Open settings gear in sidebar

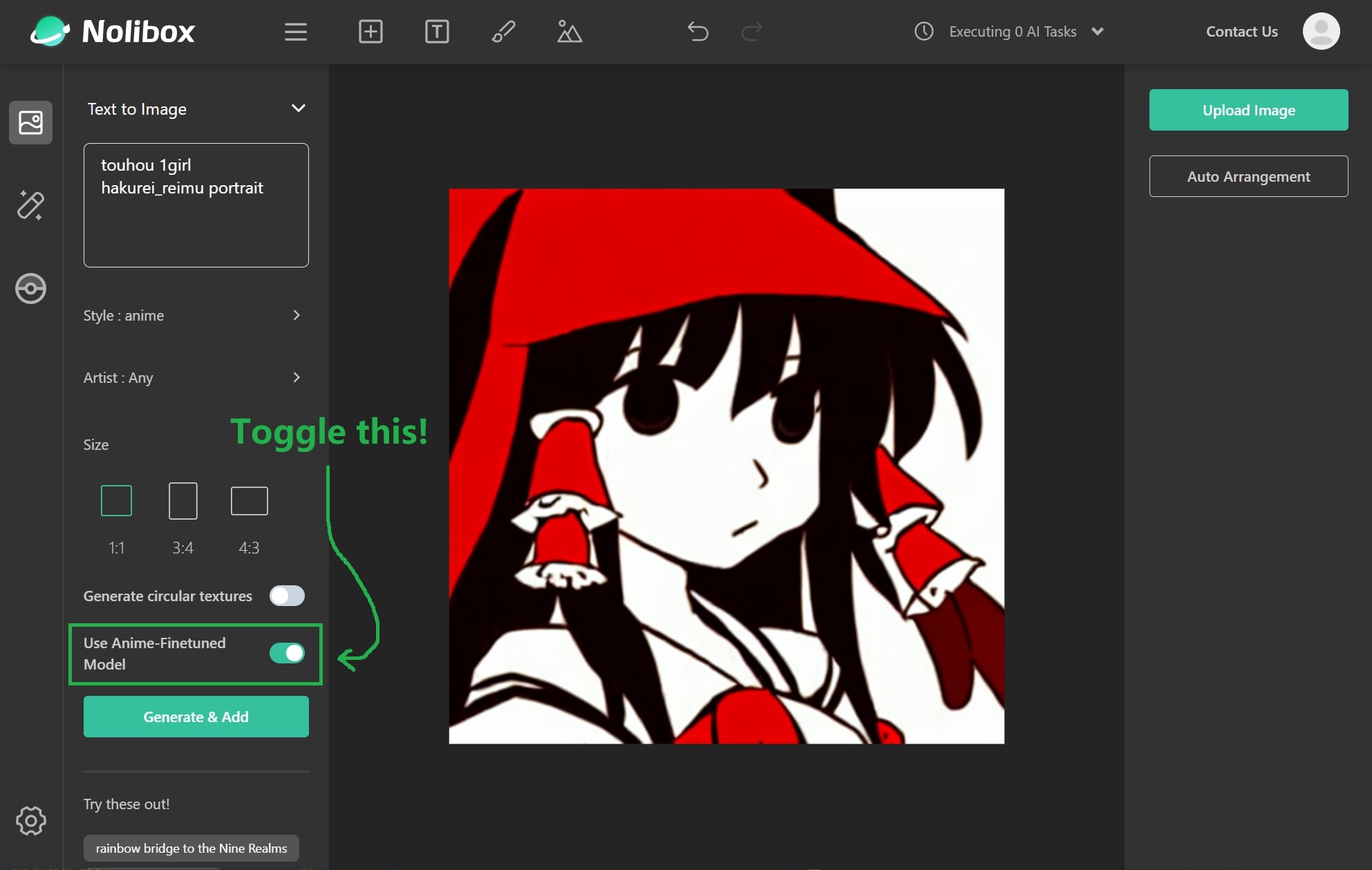(30, 820)
